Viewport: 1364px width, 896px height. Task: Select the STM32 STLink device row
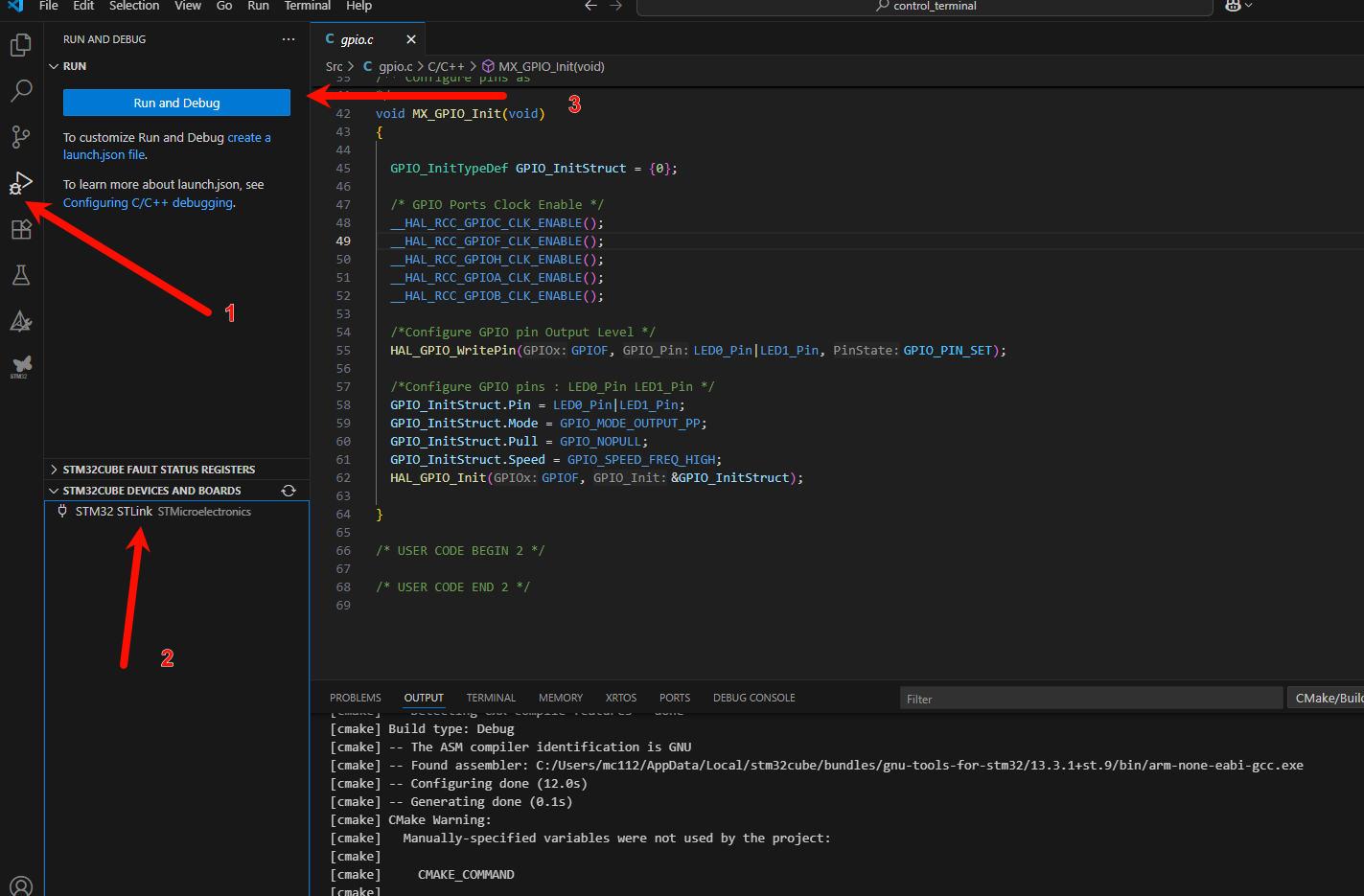177,512
